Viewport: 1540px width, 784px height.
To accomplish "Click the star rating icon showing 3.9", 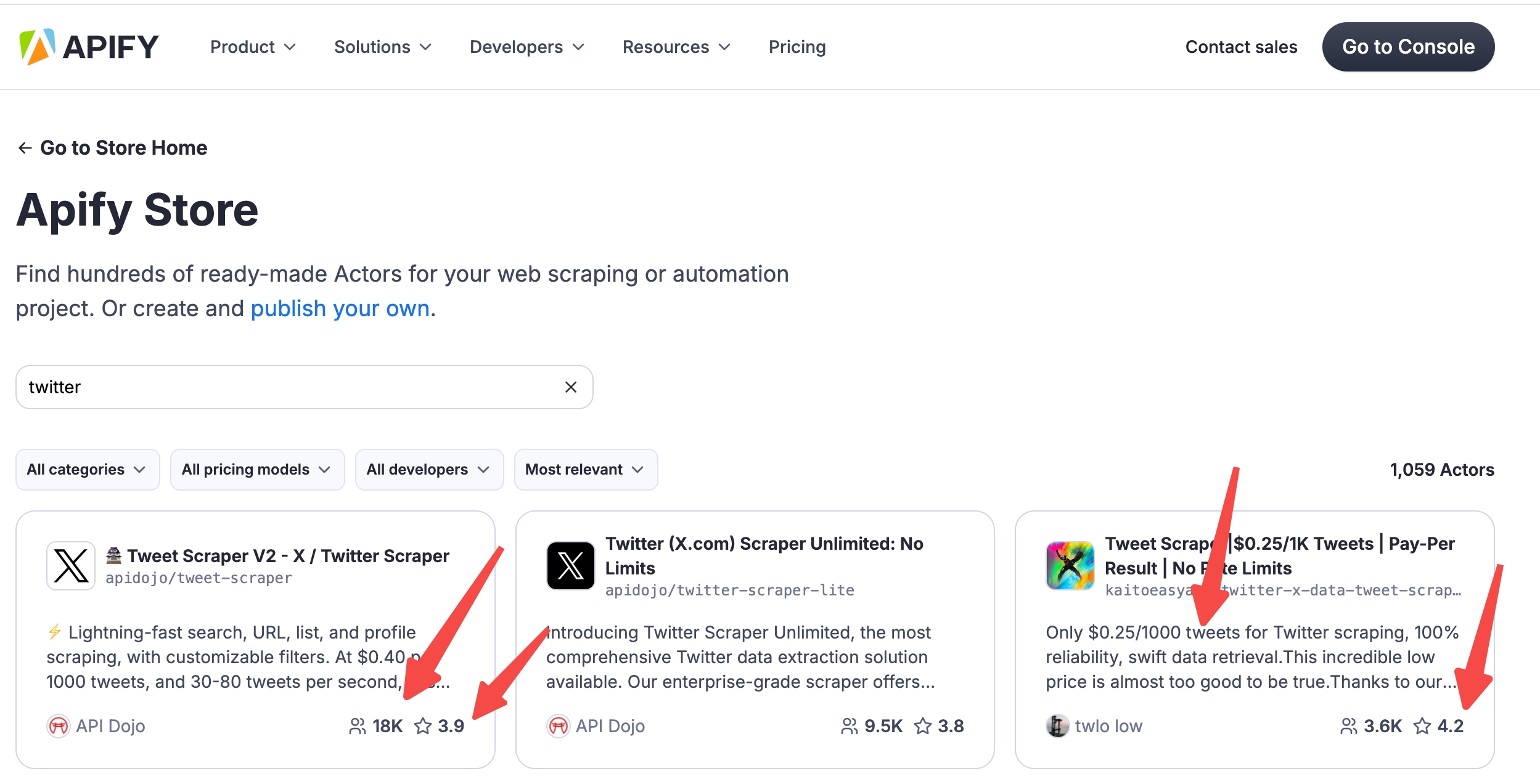I will click(x=423, y=726).
